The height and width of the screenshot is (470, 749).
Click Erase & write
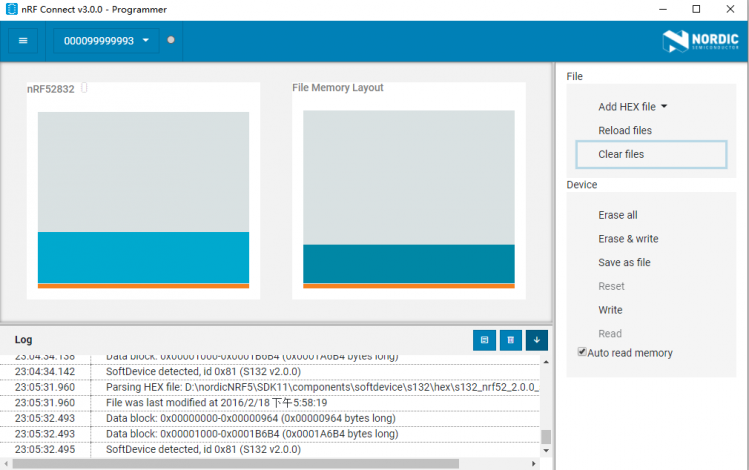point(628,239)
